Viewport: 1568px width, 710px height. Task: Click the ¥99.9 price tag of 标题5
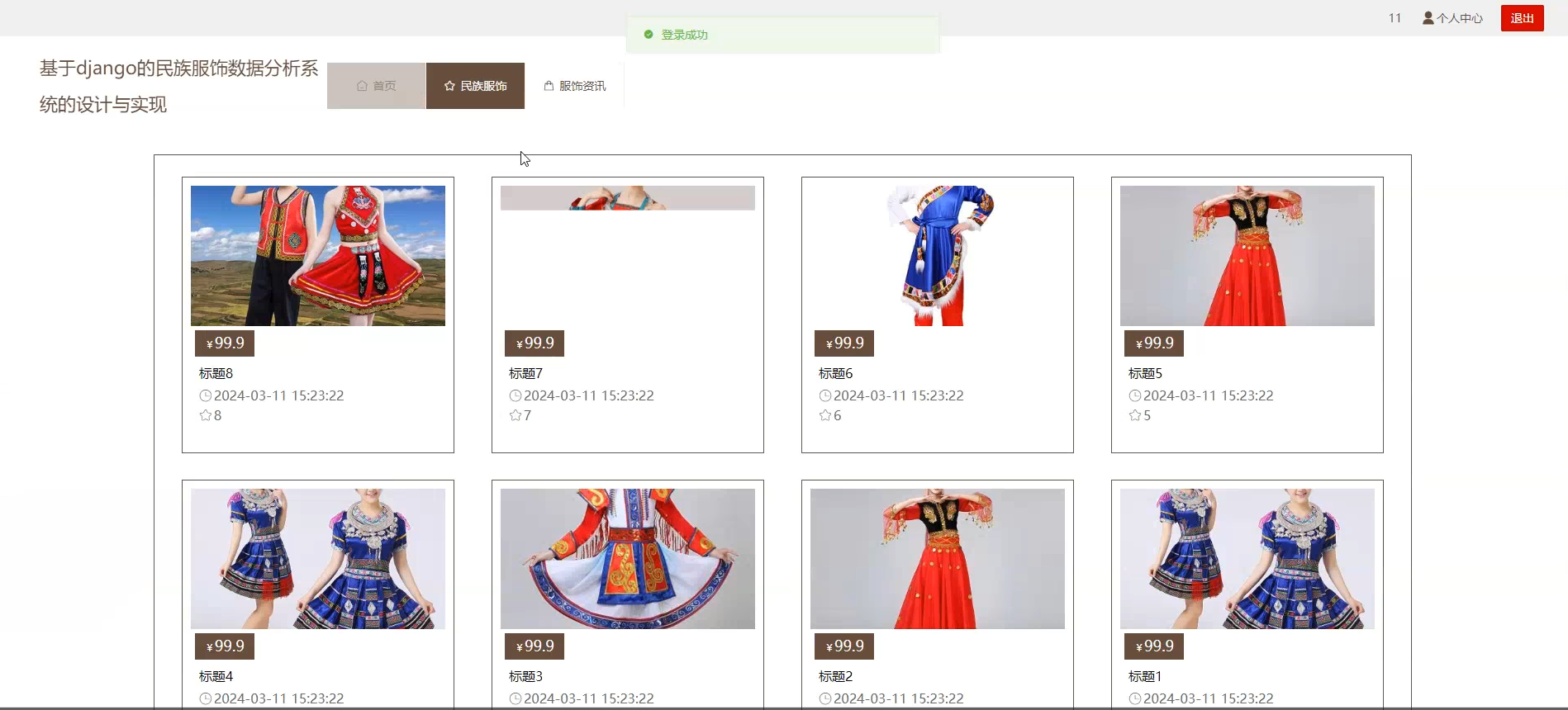click(1154, 343)
